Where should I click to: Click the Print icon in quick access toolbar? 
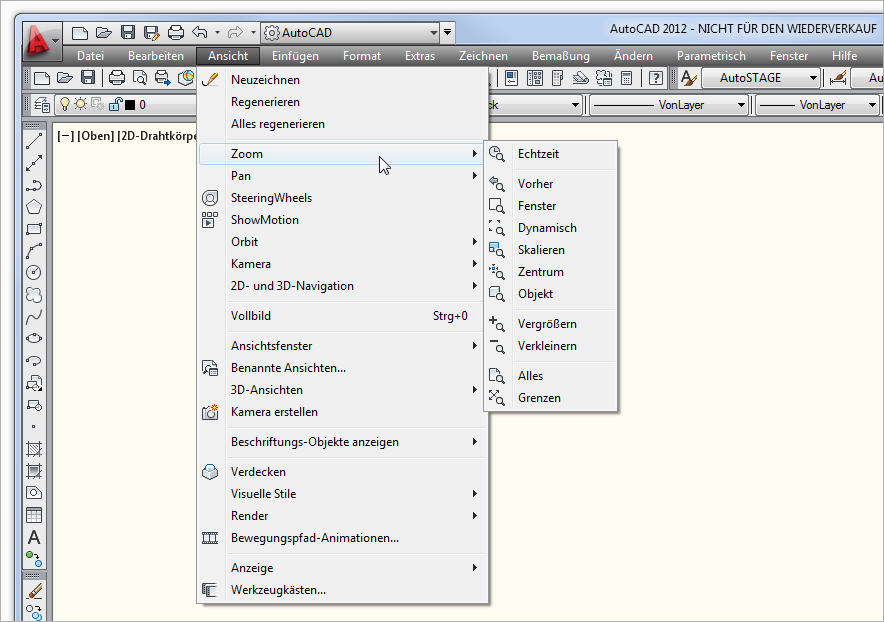pyautogui.click(x=176, y=33)
